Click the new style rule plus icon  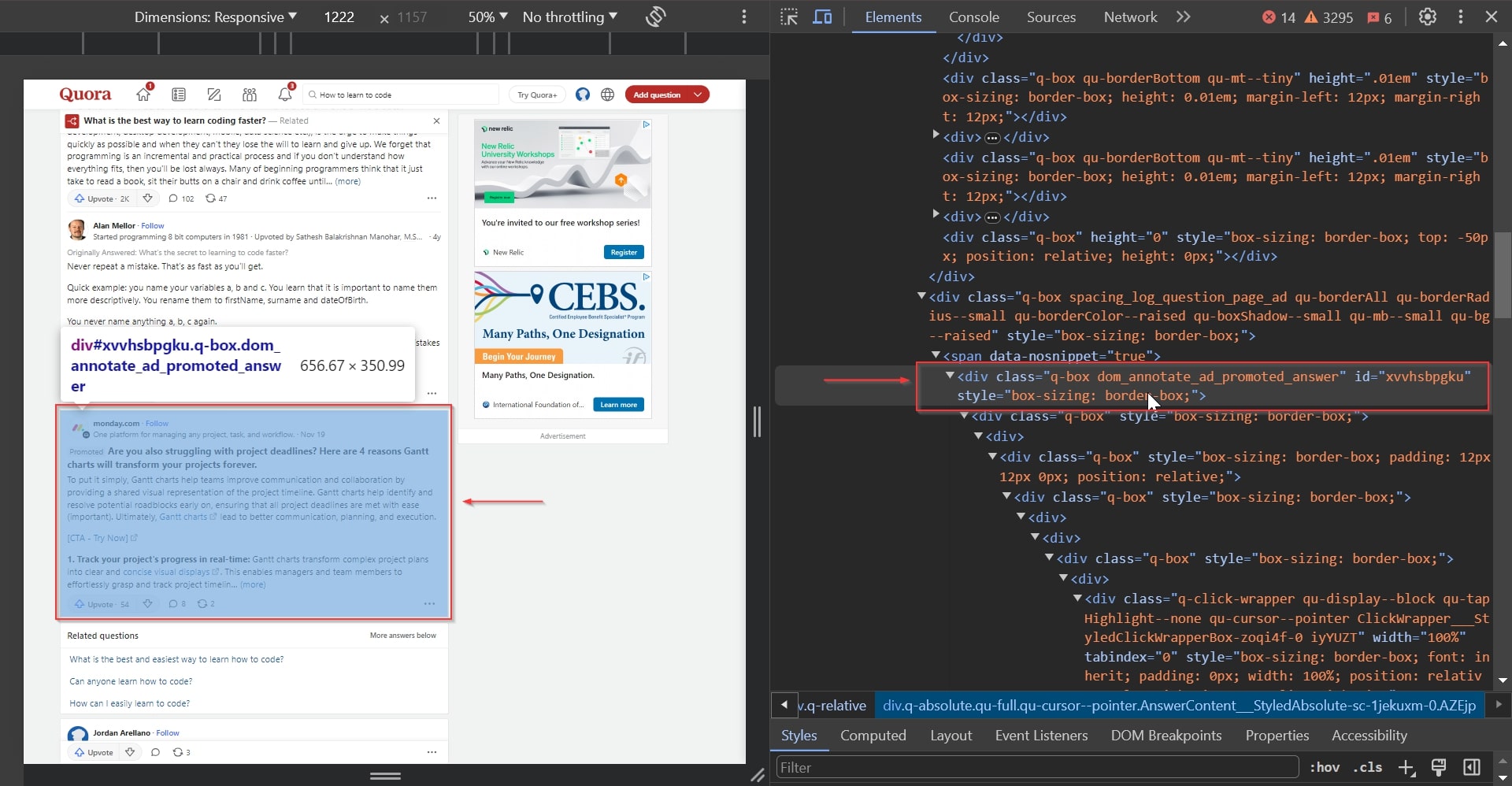point(1406,767)
